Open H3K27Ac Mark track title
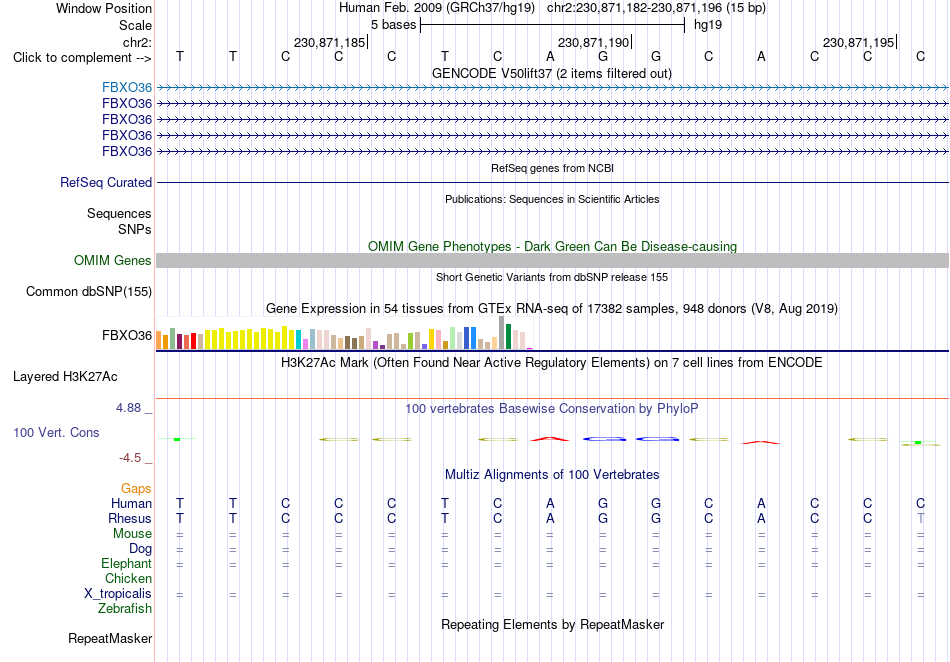Viewport: 950px width, 662px height. [x=552, y=362]
